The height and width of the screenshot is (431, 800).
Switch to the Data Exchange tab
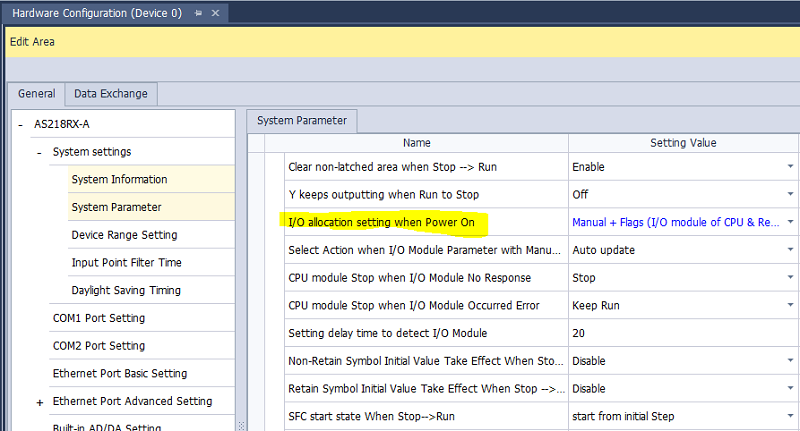coord(110,94)
